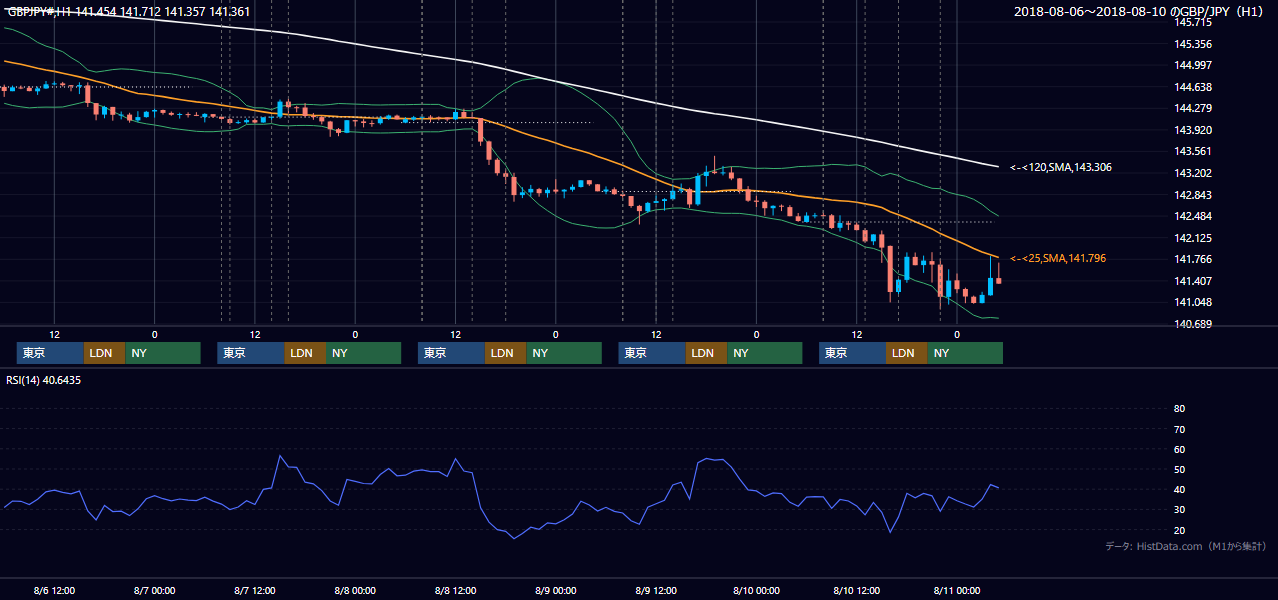1278x600 pixels.
Task: Click the RSI level 40 label
Action: pos(1179,490)
